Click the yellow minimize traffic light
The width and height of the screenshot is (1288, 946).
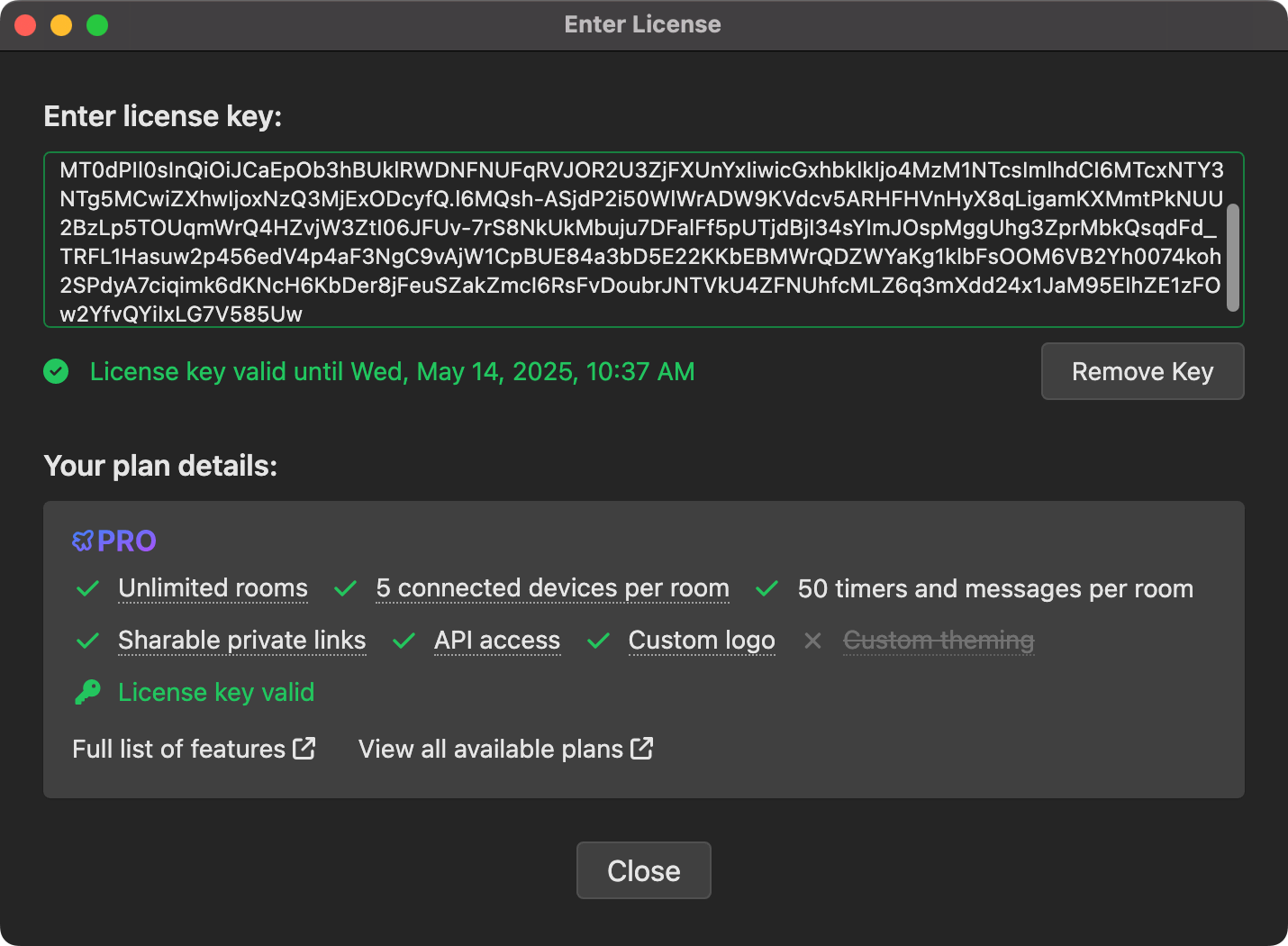(x=60, y=24)
